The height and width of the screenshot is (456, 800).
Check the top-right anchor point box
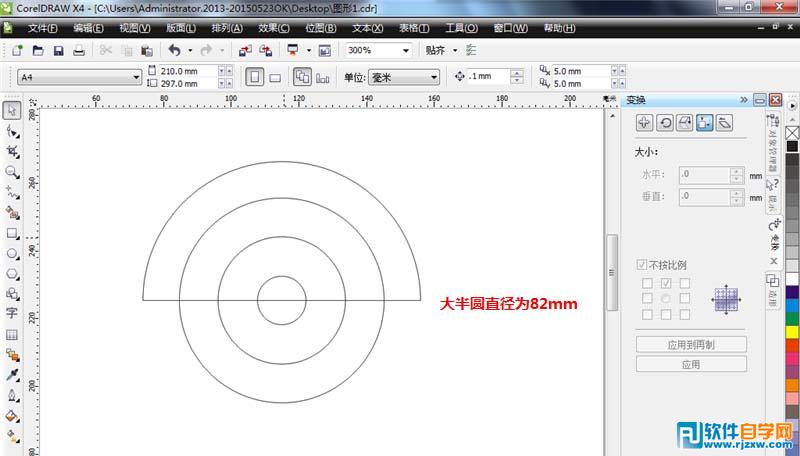pos(685,283)
